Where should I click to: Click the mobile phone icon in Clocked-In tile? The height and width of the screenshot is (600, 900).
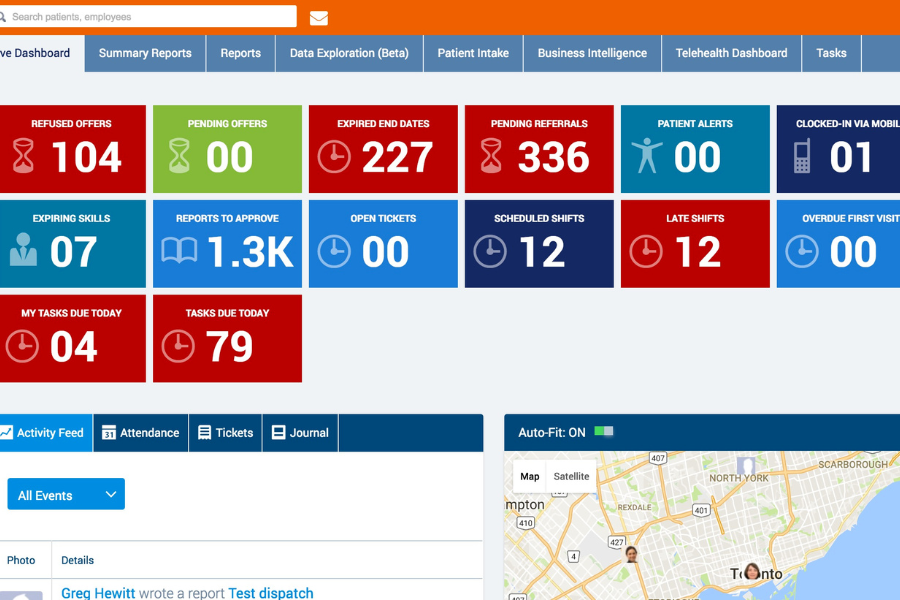[802, 157]
